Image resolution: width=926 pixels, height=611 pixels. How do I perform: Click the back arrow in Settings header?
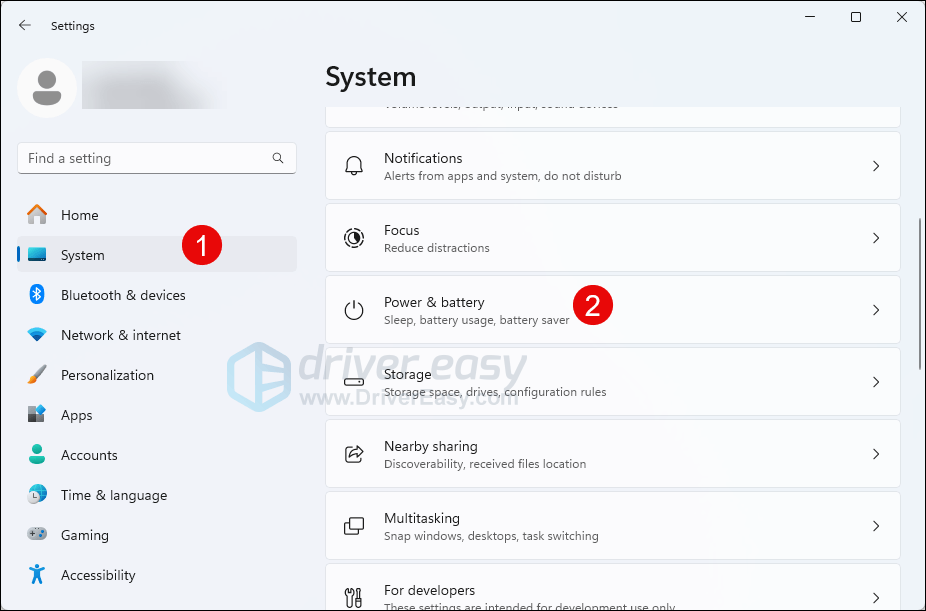(x=25, y=25)
